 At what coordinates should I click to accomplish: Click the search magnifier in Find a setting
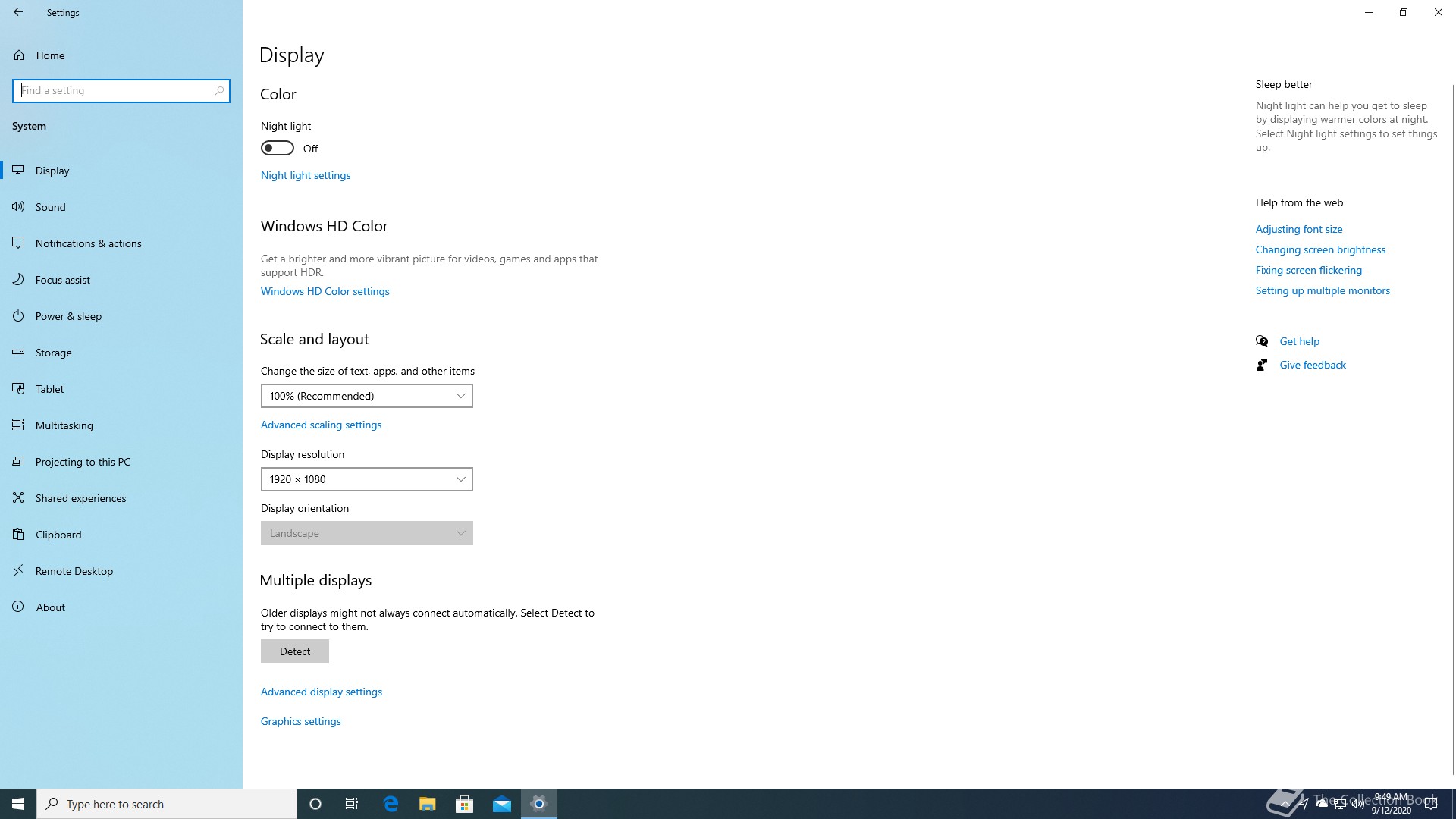(219, 90)
